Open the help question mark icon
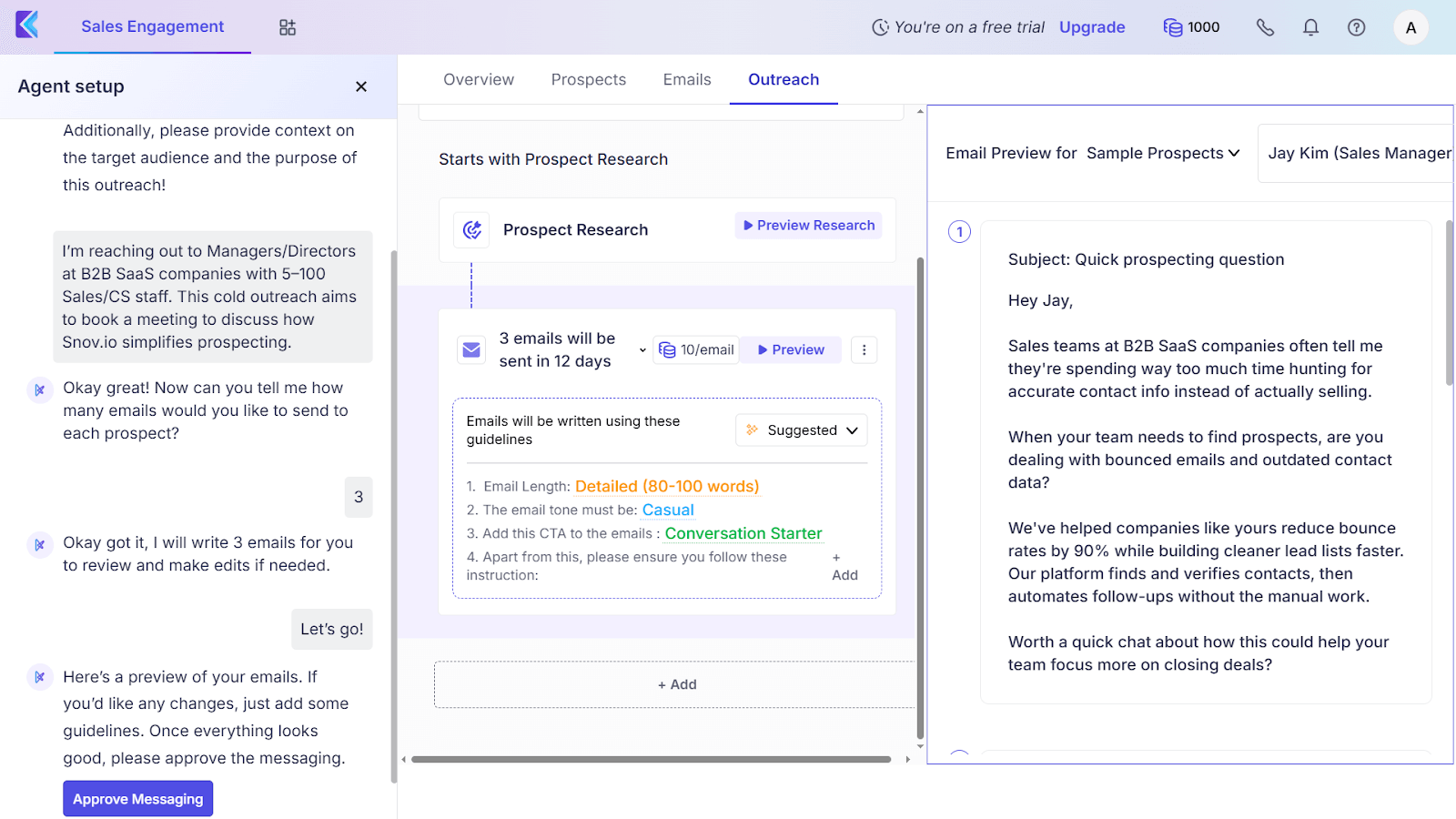The image size is (1456, 819). pyautogui.click(x=1356, y=27)
